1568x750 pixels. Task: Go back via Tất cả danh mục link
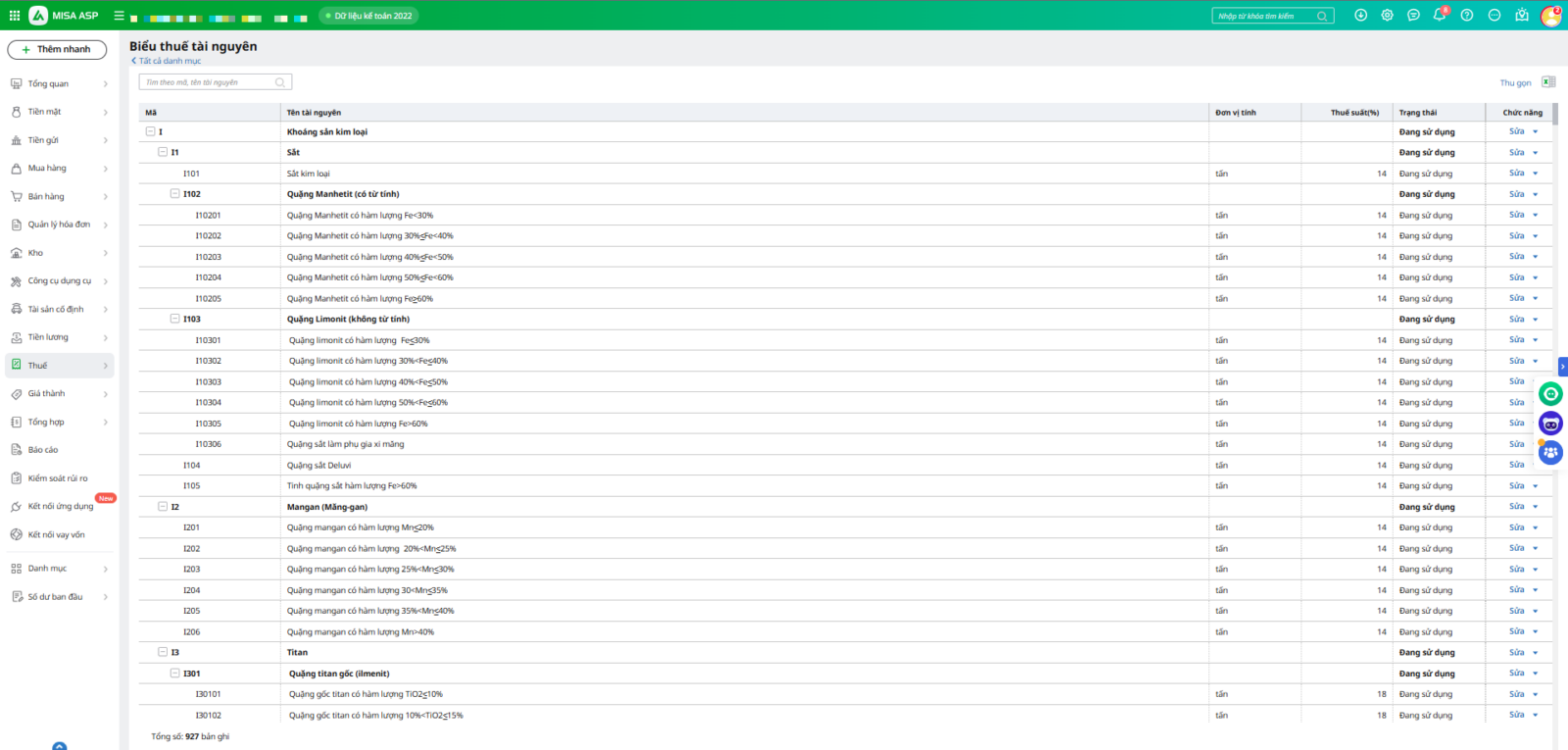point(169,61)
